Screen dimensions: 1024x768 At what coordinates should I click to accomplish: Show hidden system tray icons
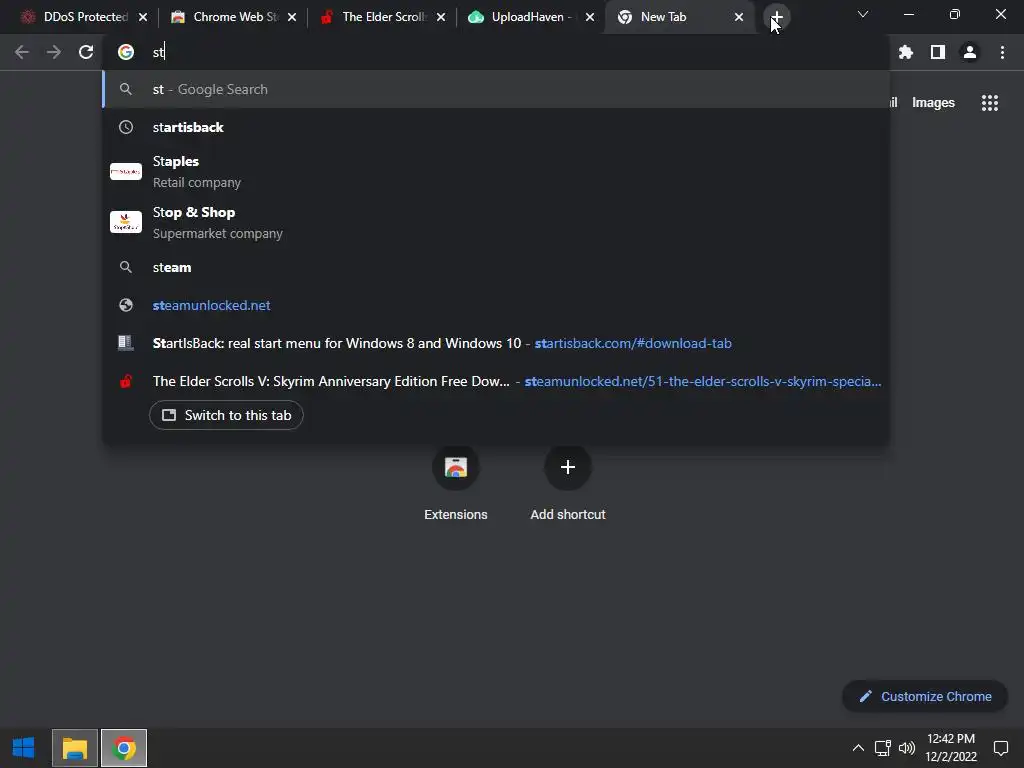click(x=858, y=748)
